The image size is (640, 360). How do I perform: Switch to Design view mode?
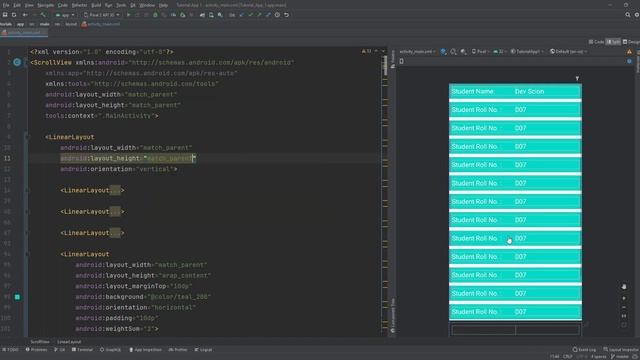point(631,42)
